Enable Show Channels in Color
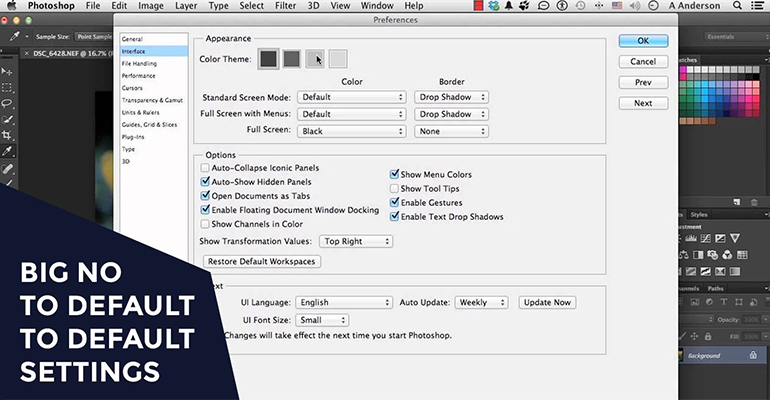The height and width of the screenshot is (400, 770). [205, 224]
